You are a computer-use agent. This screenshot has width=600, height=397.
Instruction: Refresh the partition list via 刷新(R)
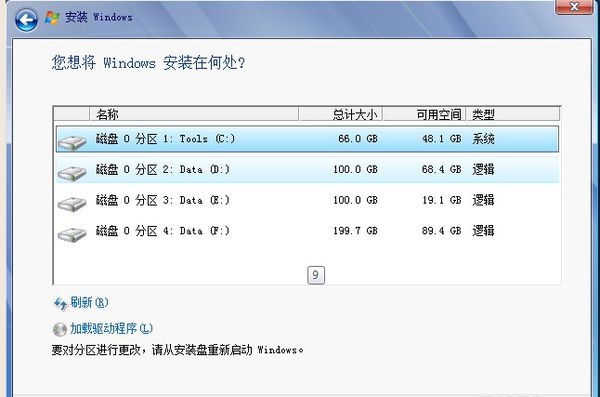pyautogui.click(x=89, y=302)
